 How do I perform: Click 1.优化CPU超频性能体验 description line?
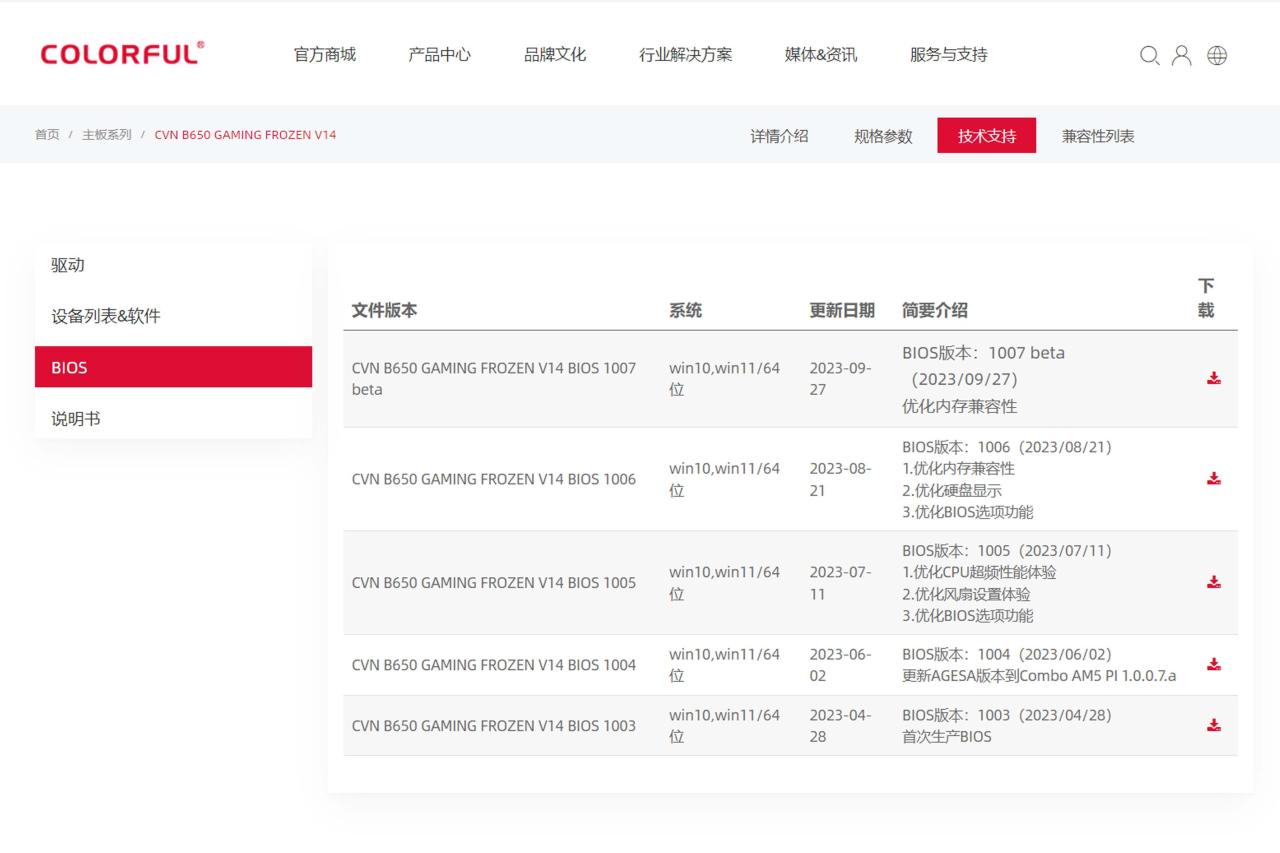click(979, 572)
